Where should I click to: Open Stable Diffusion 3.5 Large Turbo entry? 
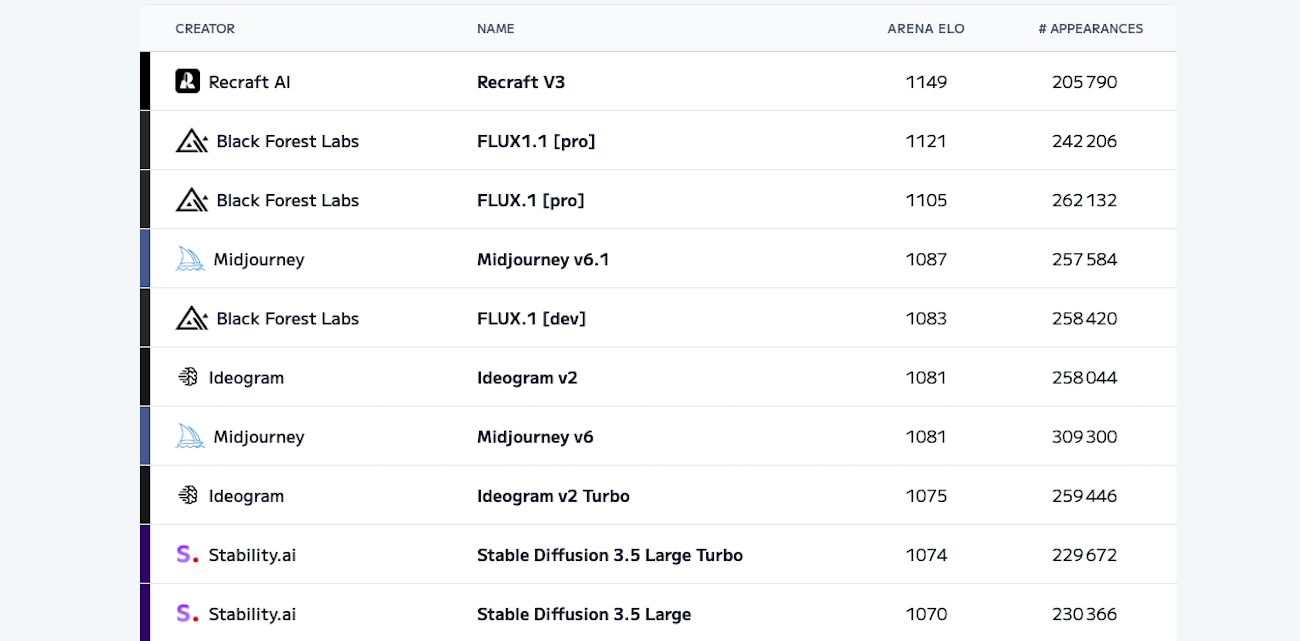pos(610,555)
